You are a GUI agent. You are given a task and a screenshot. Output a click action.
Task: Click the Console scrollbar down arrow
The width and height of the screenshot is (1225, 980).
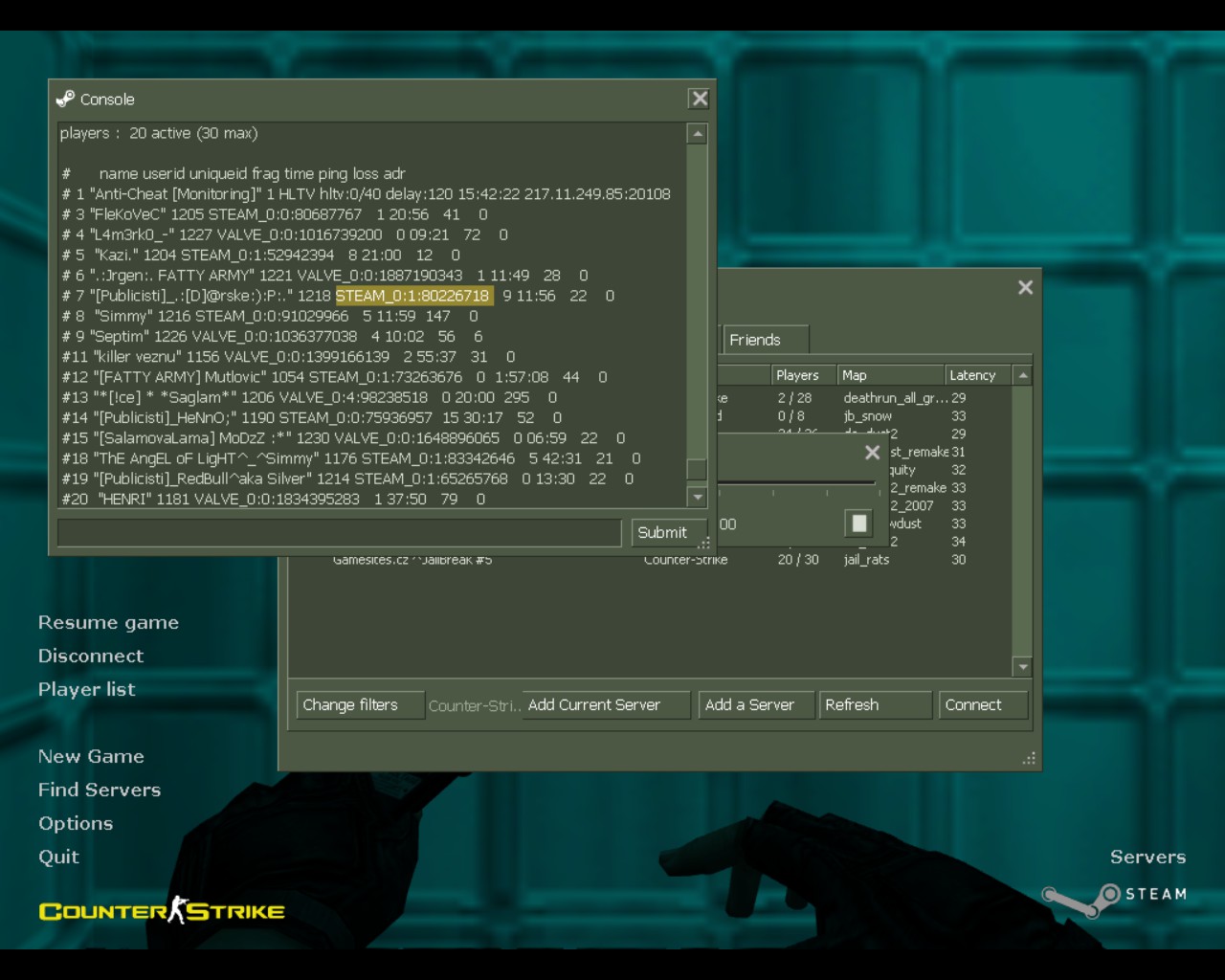tap(698, 497)
